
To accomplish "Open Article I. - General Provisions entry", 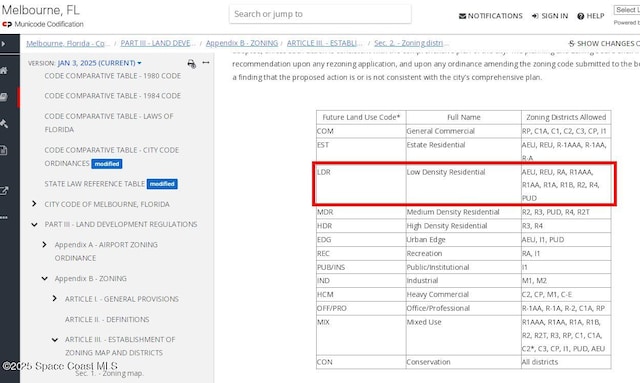I will point(122,299).
